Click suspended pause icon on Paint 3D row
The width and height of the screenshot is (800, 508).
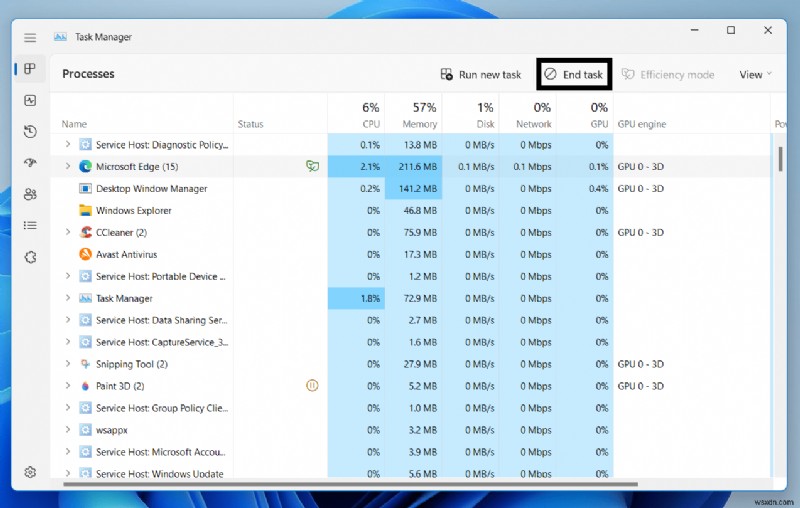(312, 386)
